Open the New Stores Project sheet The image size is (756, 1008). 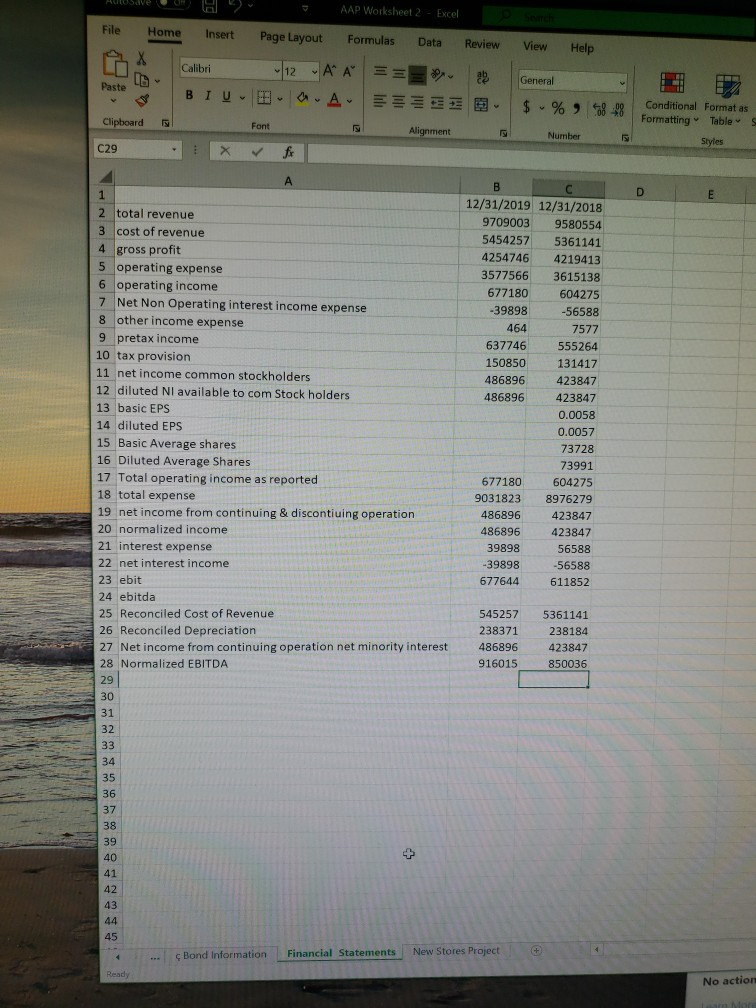pyautogui.click(x=456, y=951)
